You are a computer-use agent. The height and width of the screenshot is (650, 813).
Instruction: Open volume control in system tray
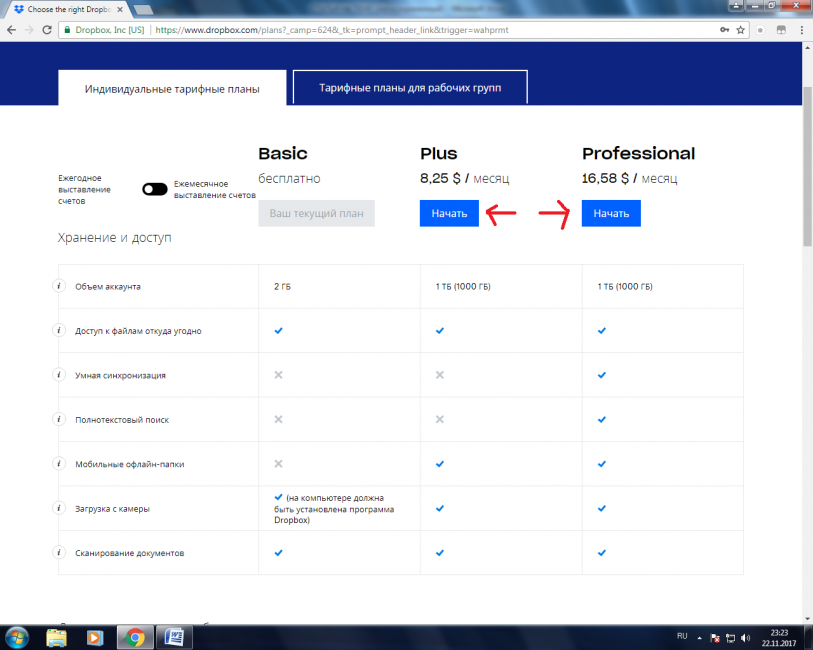pyautogui.click(x=745, y=638)
